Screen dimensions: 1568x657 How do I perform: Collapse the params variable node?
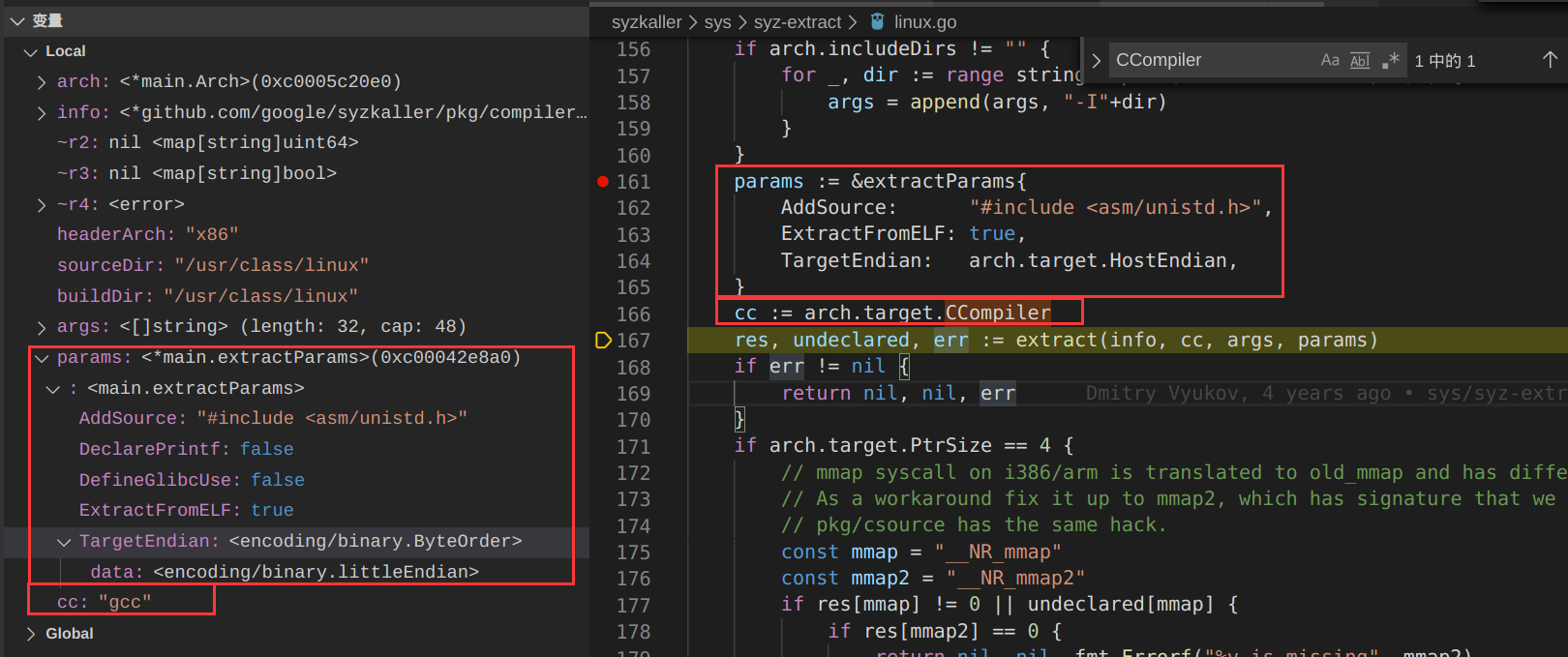[41, 358]
